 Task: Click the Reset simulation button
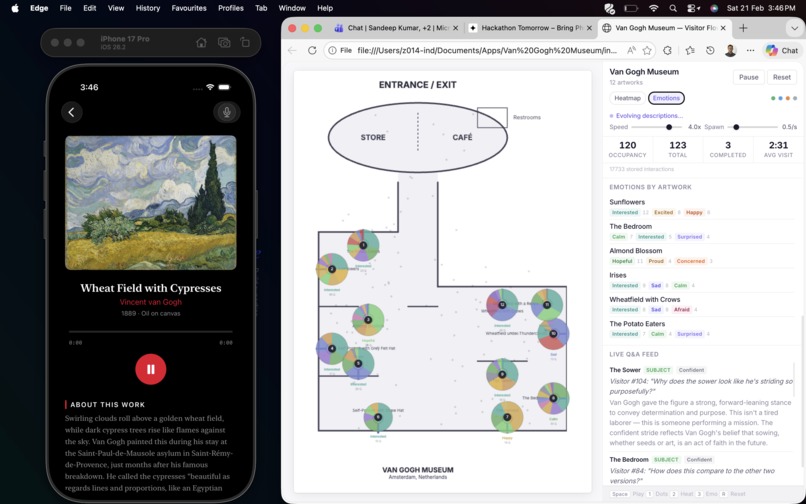coord(781,77)
